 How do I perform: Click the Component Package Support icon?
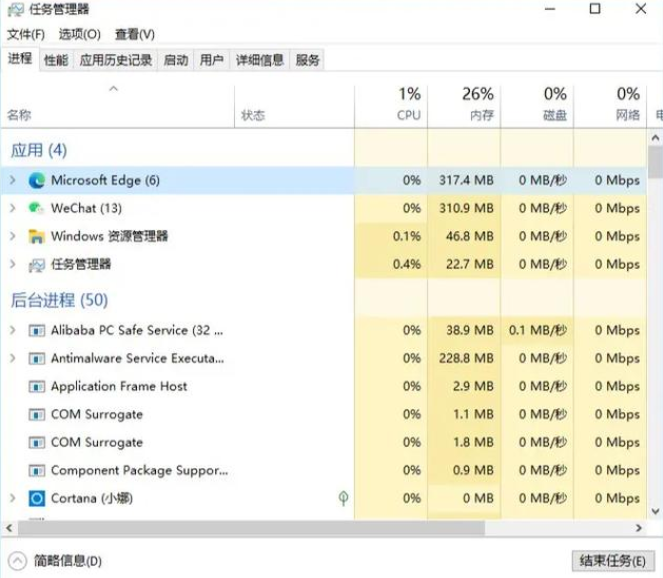[36, 471]
